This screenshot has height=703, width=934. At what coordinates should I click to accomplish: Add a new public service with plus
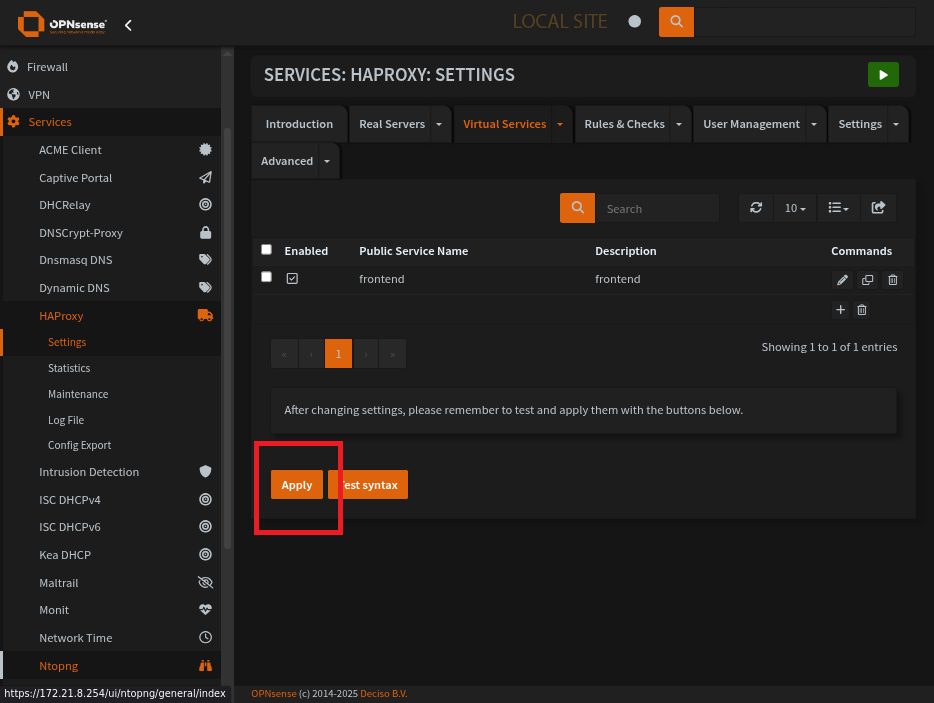tap(840, 310)
